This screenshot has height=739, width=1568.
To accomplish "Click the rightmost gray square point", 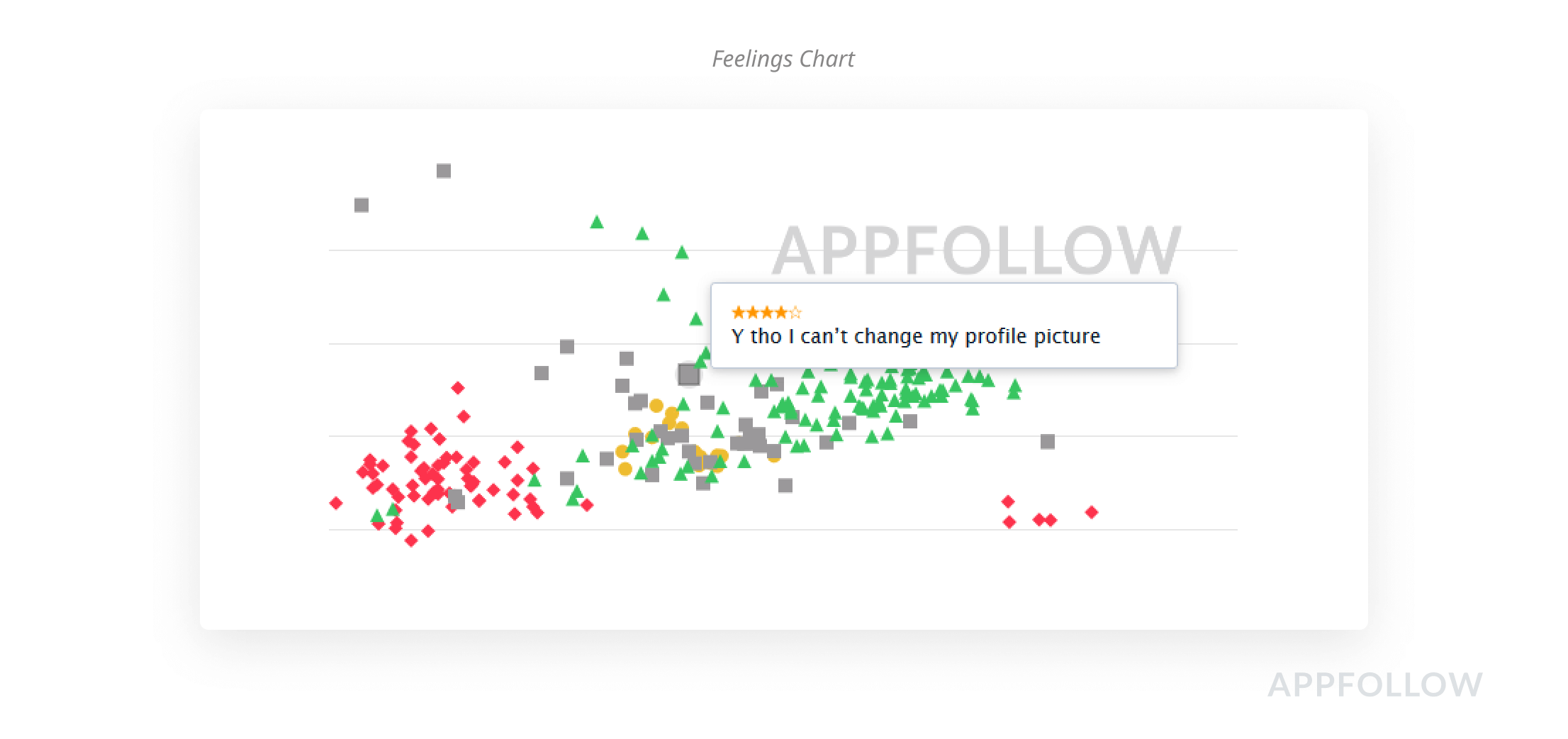I will click(1048, 442).
